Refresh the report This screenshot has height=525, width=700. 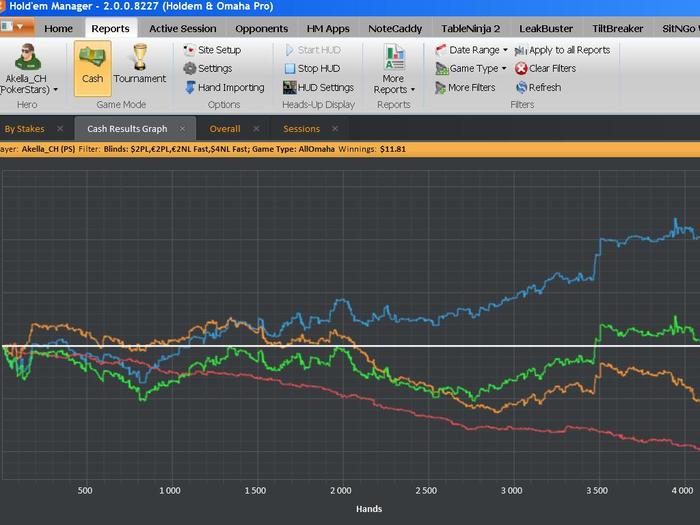(538, 88)
